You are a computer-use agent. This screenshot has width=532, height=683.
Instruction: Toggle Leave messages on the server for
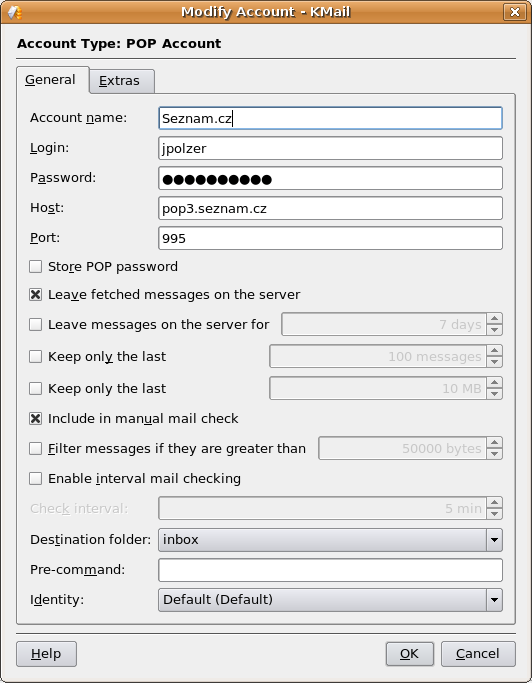35,325
